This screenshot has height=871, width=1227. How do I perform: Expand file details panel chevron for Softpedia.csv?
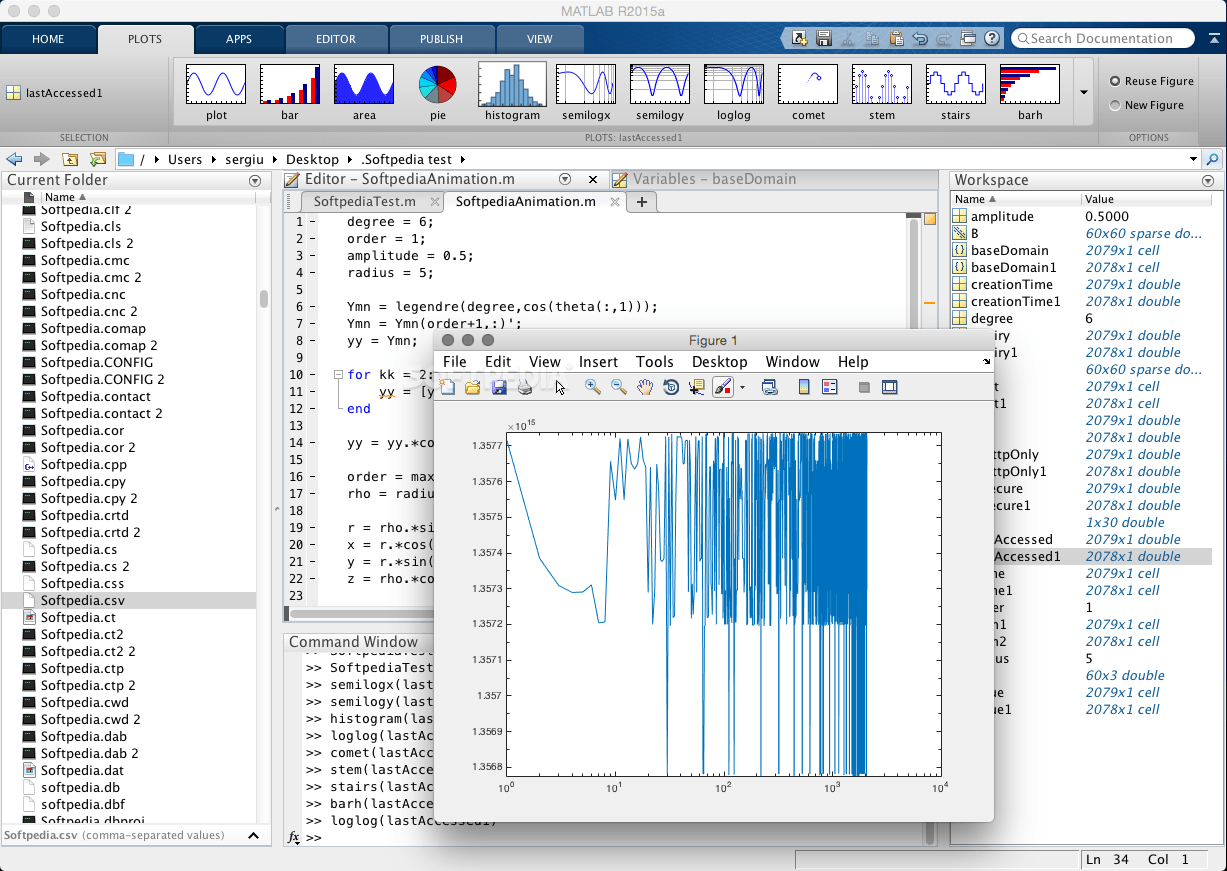[253, 836]
